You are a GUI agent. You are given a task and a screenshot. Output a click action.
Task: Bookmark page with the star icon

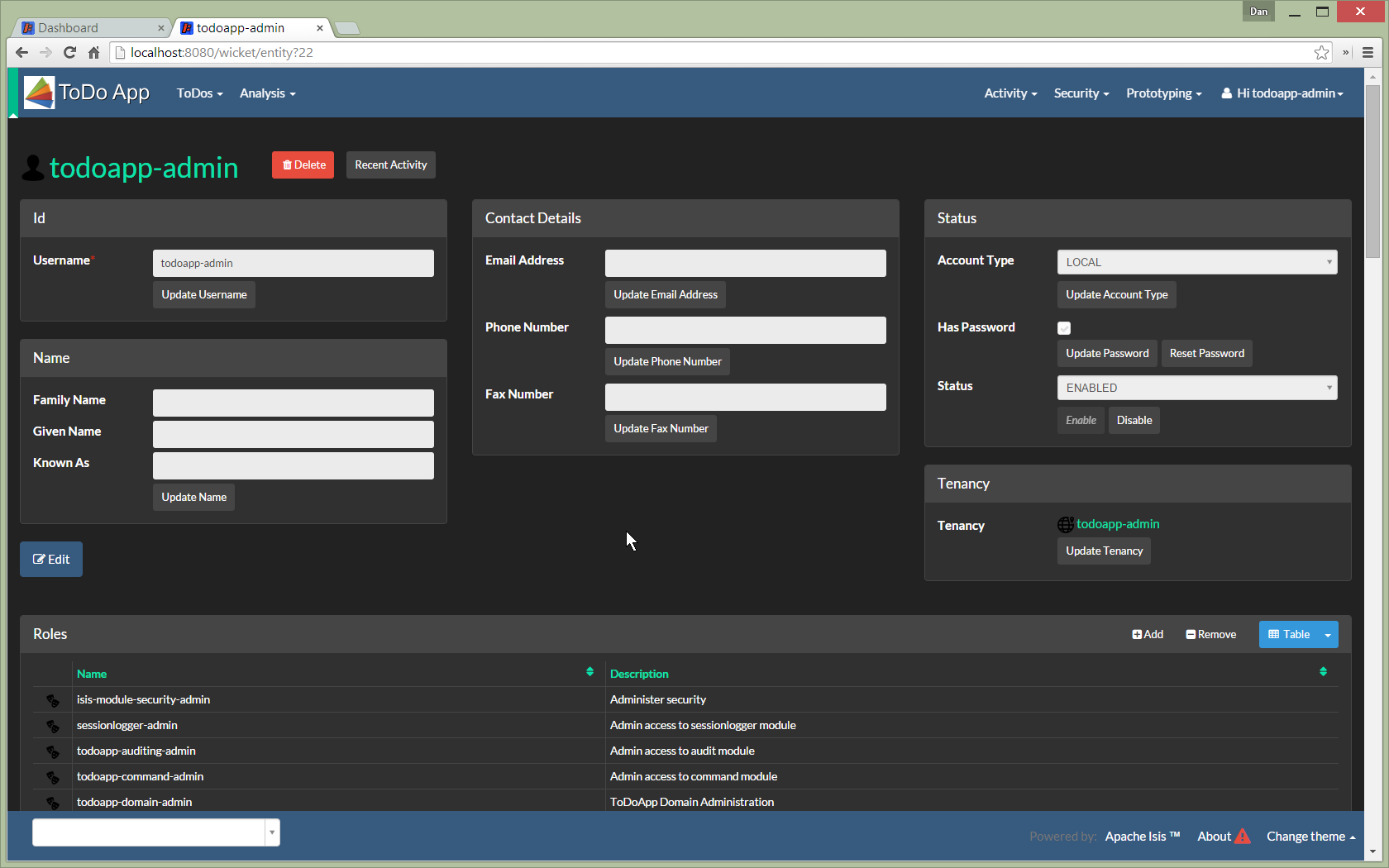[x=1321, y=53]
